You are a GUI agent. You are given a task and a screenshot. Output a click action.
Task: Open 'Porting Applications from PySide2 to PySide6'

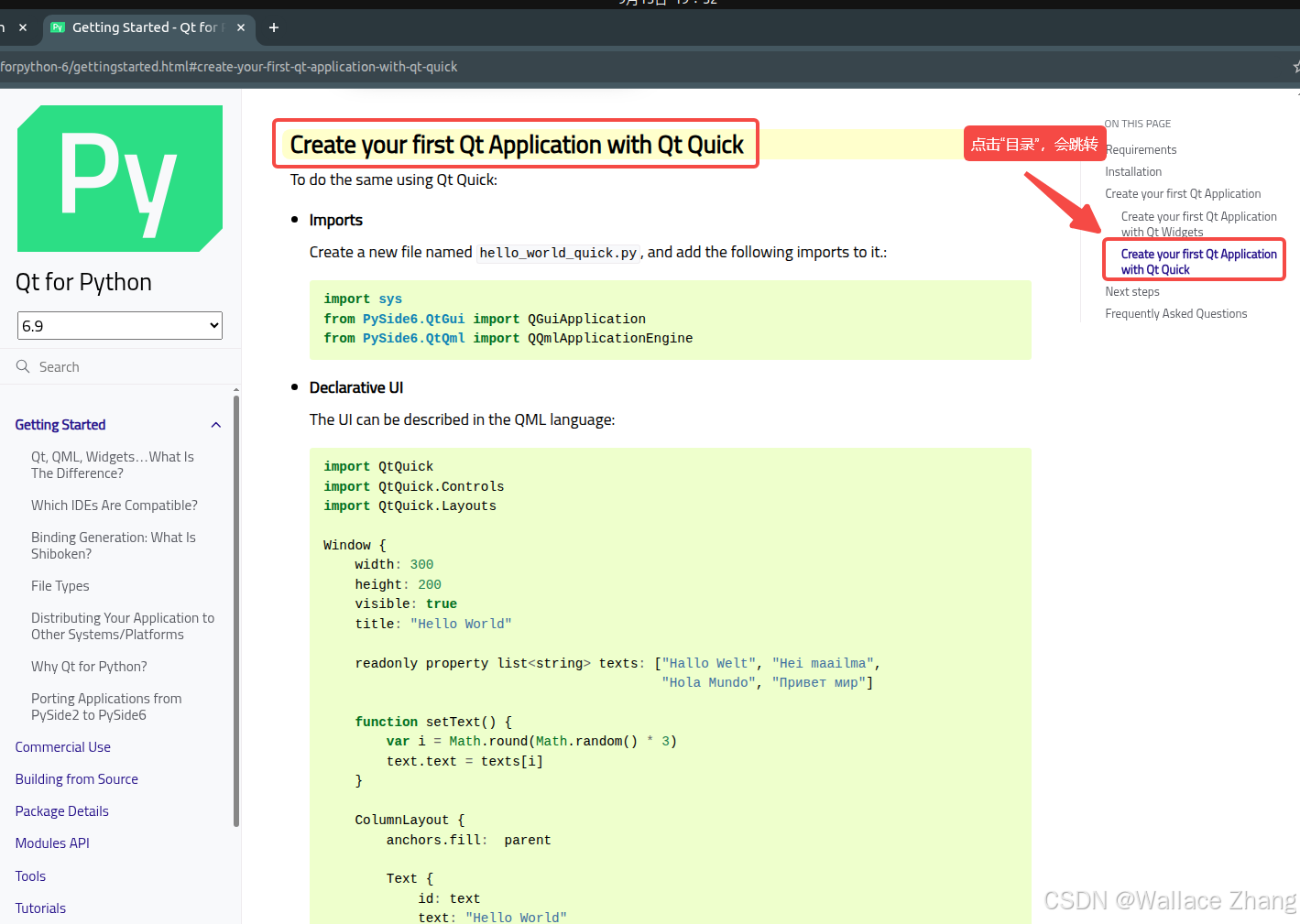point(106,707)
